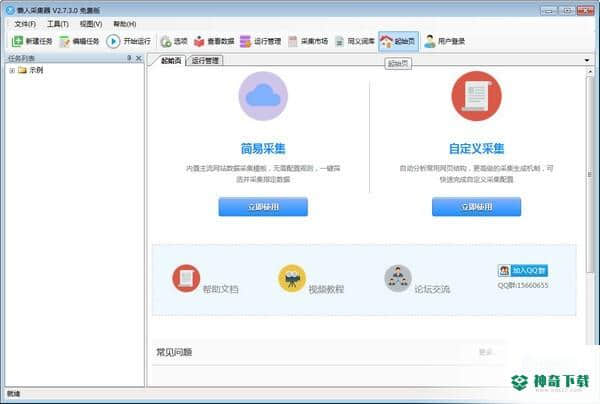Click the 常见问题 section heading

click(174, 352)
